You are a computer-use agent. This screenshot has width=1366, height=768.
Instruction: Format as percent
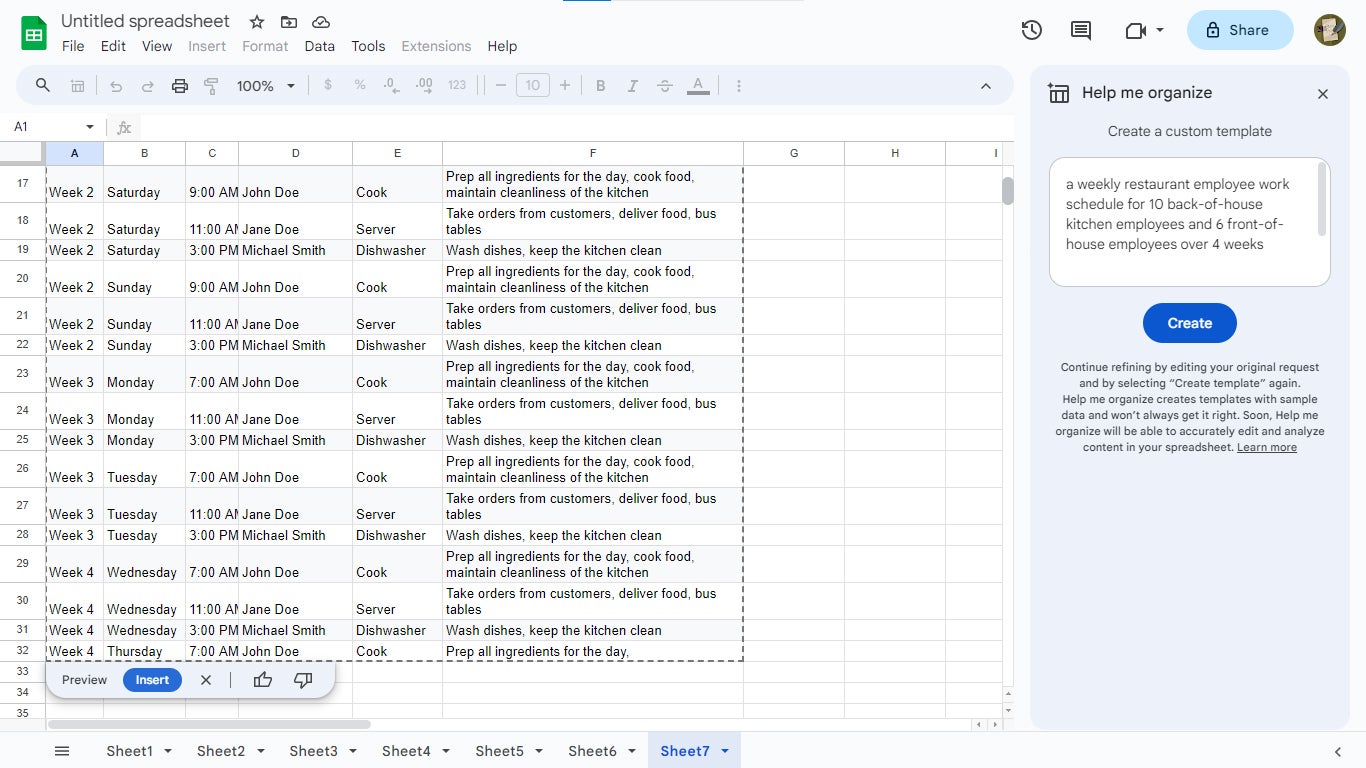360,85
